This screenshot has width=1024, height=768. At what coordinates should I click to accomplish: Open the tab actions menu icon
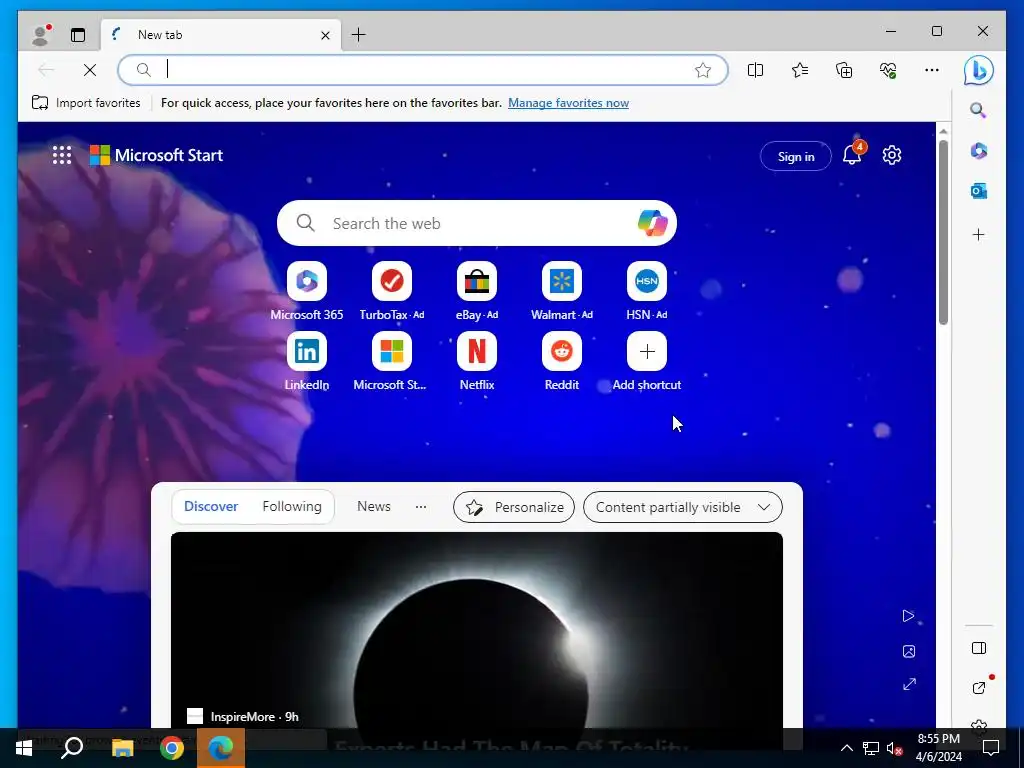(x=78, y=35)
